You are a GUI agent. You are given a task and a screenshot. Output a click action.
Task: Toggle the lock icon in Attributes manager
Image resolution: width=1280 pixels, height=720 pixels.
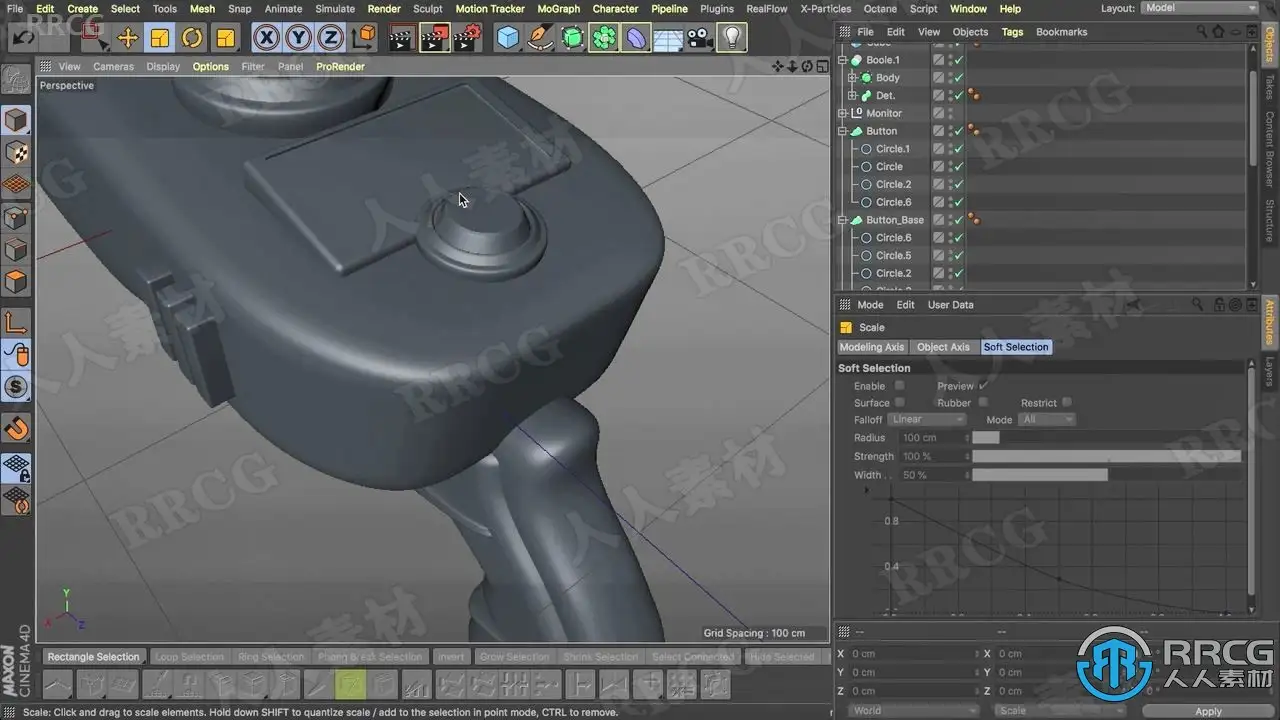1220,305
